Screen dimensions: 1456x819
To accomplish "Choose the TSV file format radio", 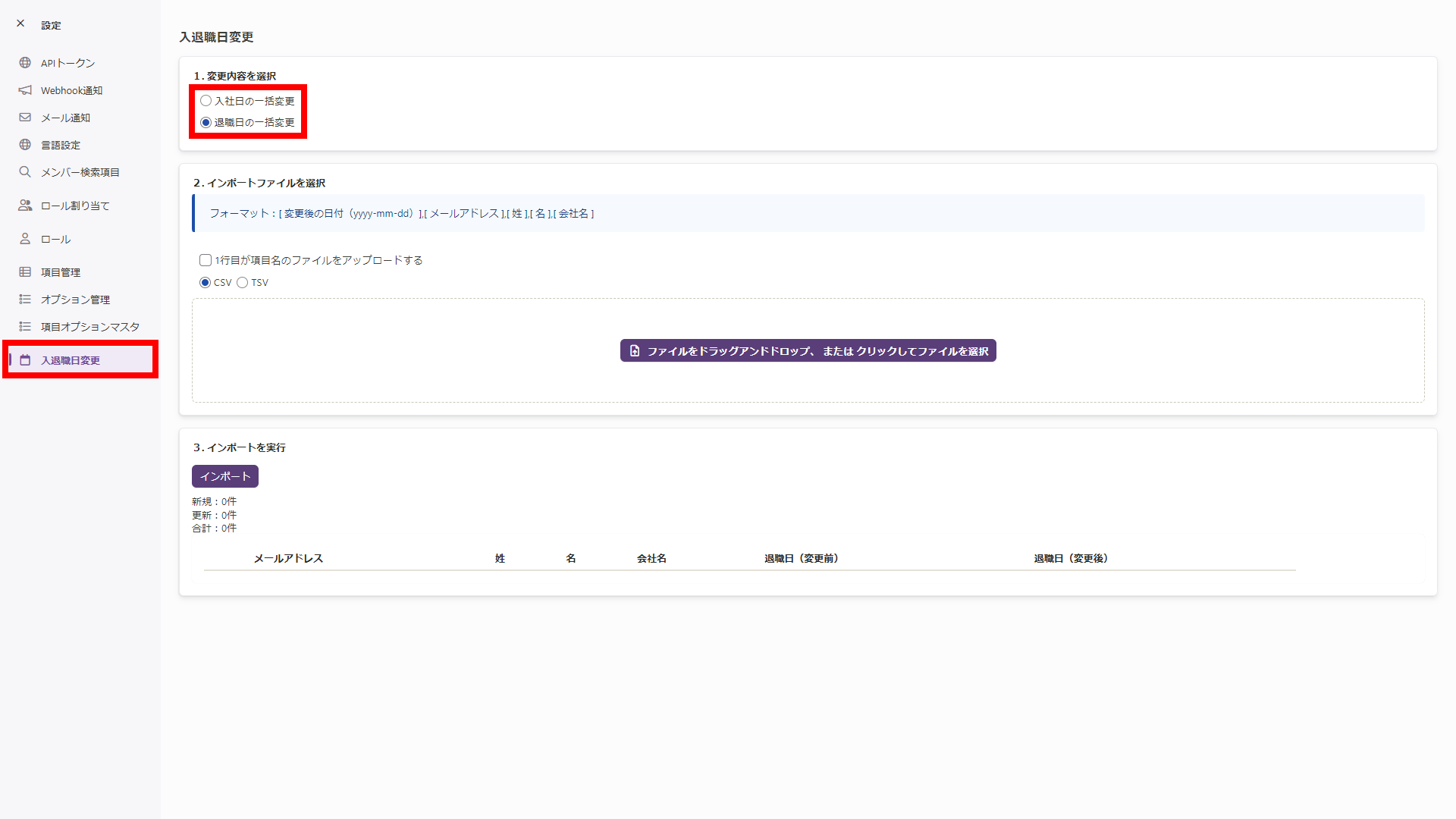I will (243, 282).
